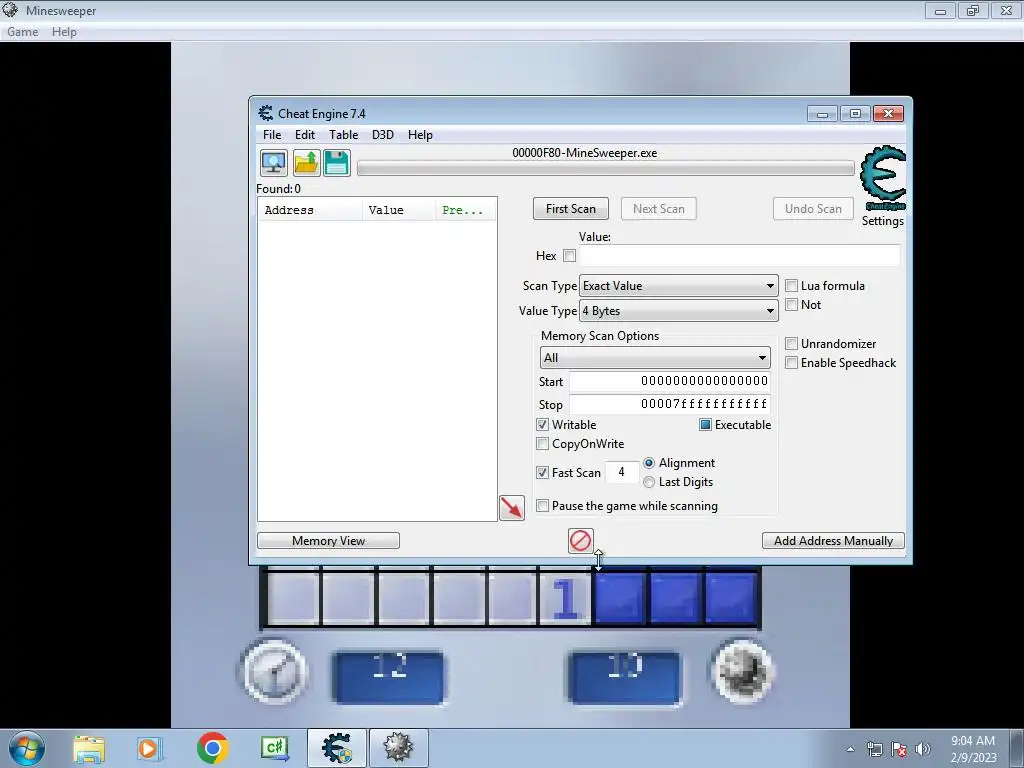This screenshot has width=1024, height=768.
Task: Click the Fast Scan alignment value field
Action: click(621, 472)
